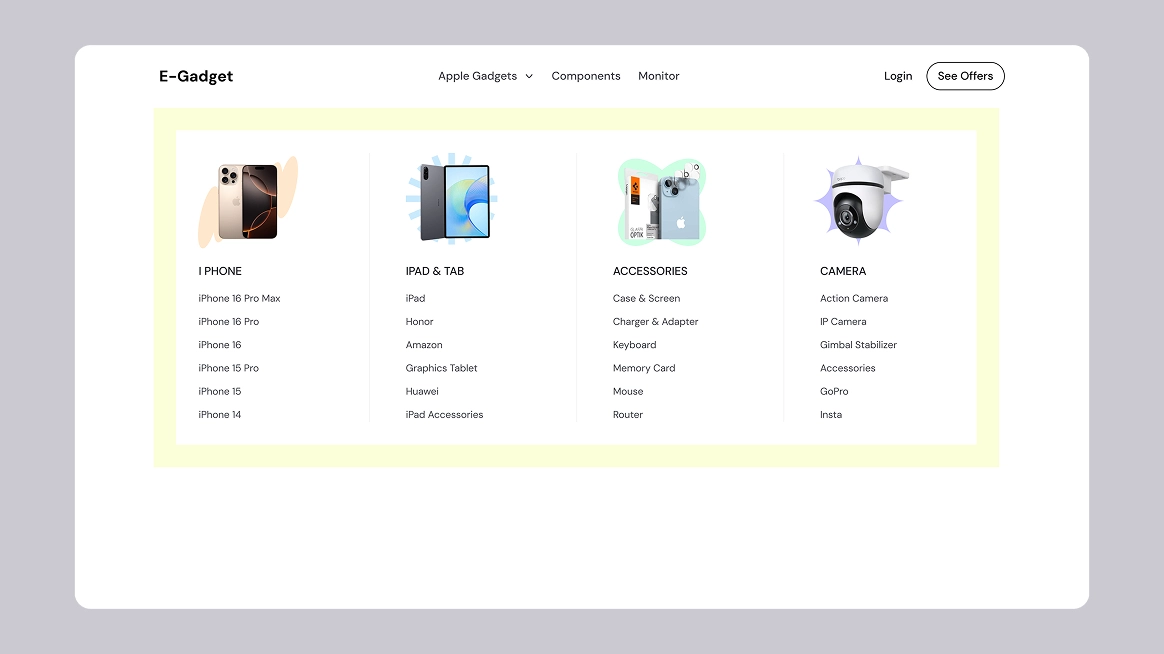Select the Huawei link
Viewport: 1164px width, 654px height.
pos(422,391)
